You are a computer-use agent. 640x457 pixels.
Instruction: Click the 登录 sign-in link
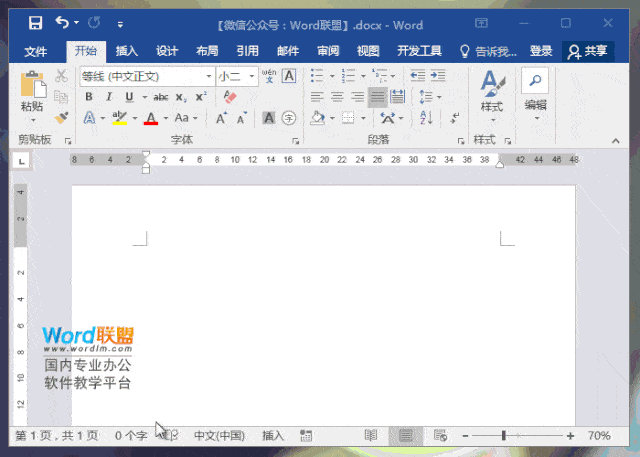tap(541, 51)
